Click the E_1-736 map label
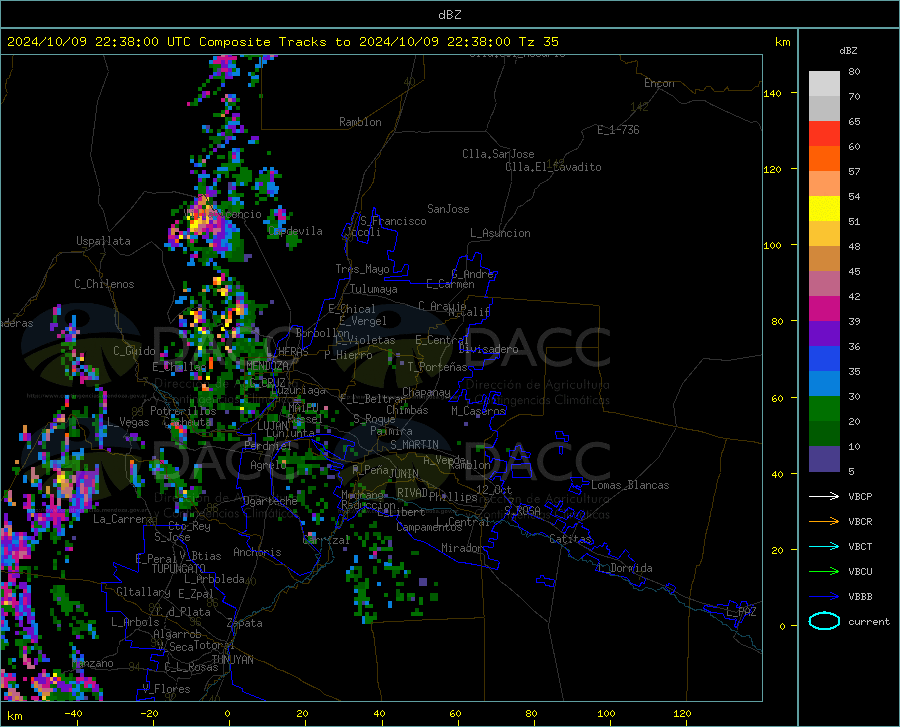 point(618,130)
